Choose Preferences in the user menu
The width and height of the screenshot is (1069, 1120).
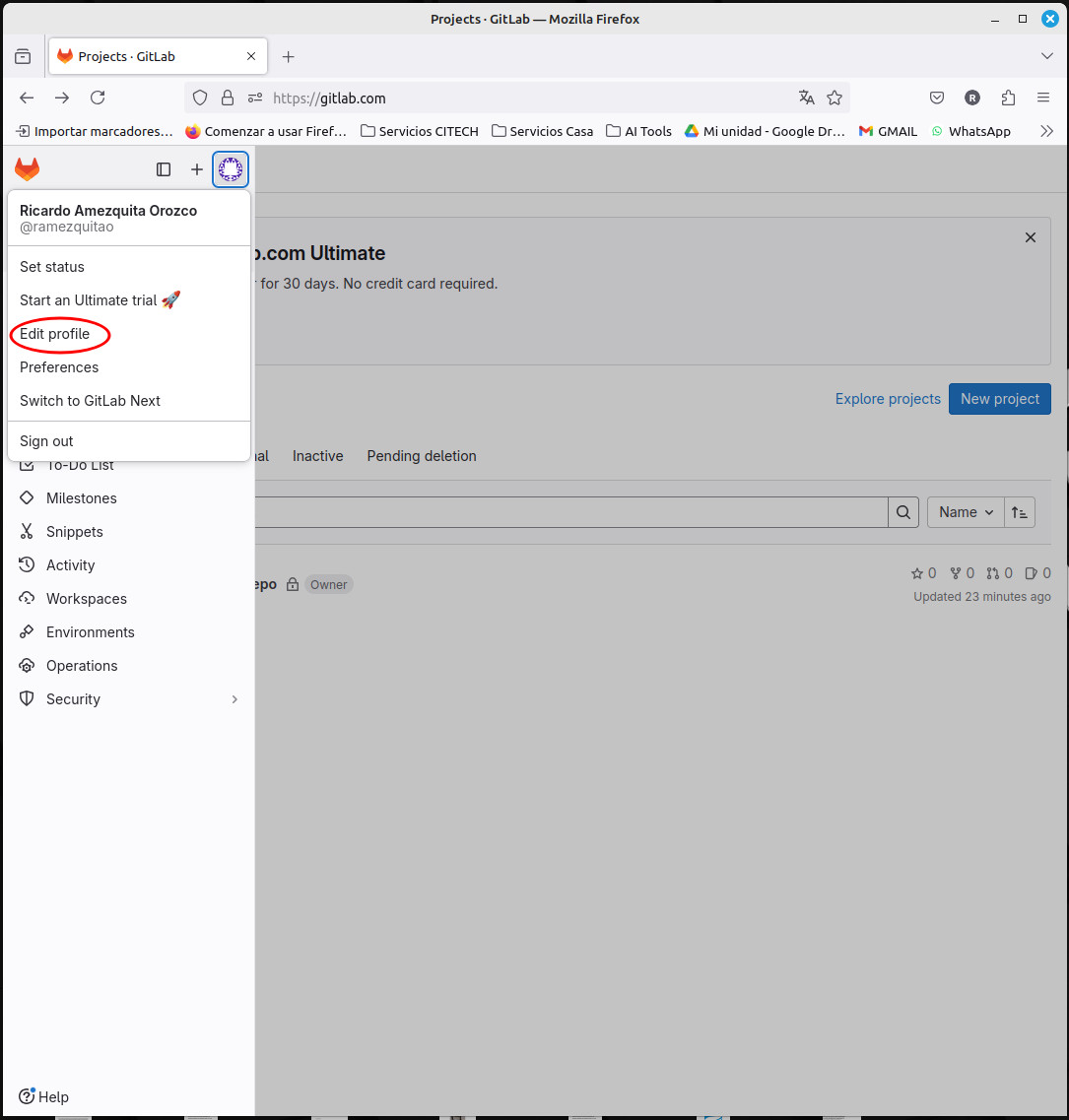[59, 367]
